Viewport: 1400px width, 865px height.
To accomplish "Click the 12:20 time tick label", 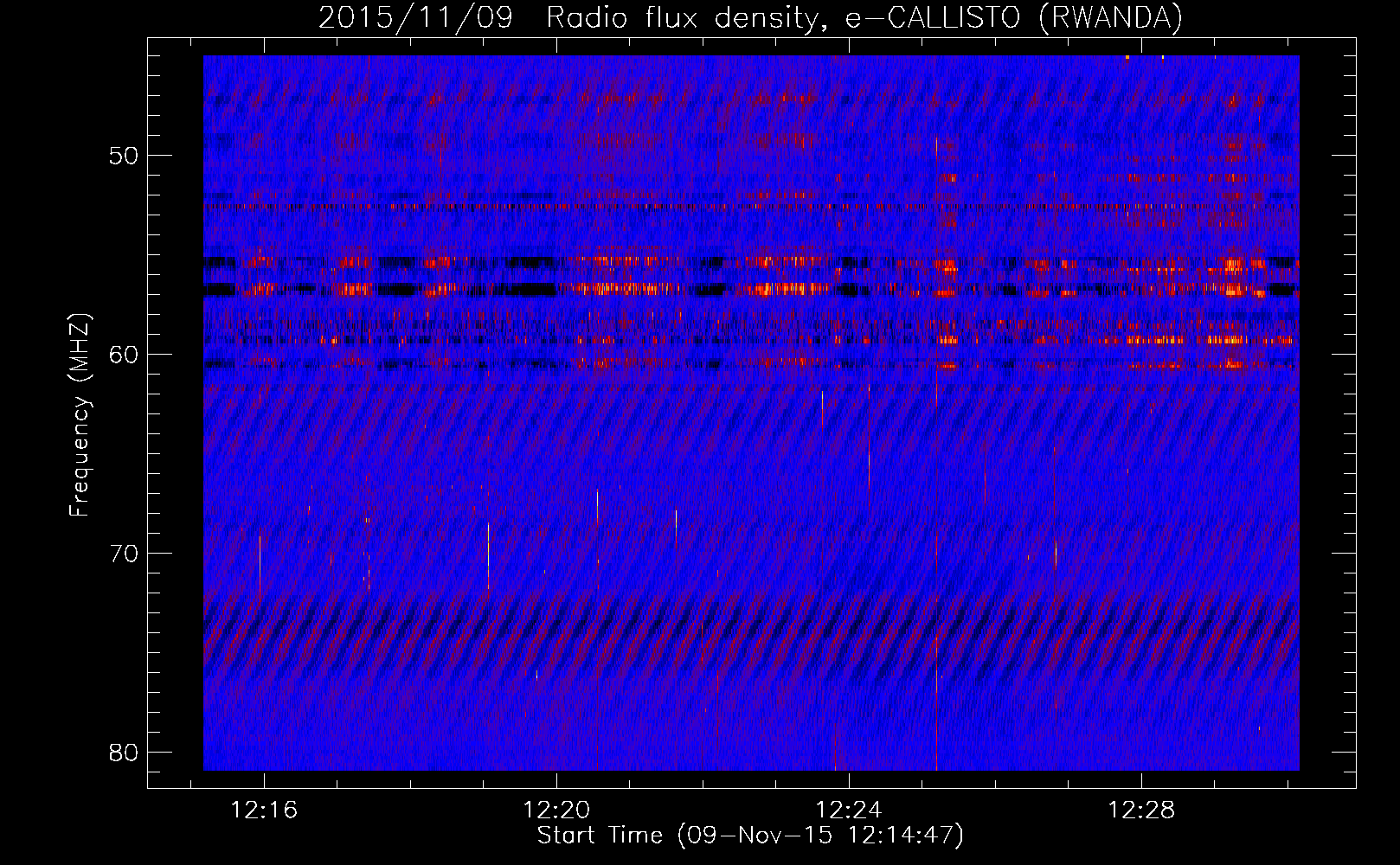I will (x=556, y=811).
